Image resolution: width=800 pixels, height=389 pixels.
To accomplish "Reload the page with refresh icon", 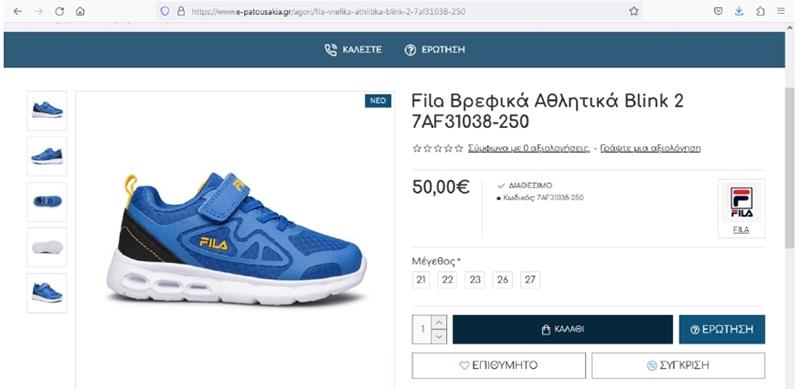I will 59,11.
